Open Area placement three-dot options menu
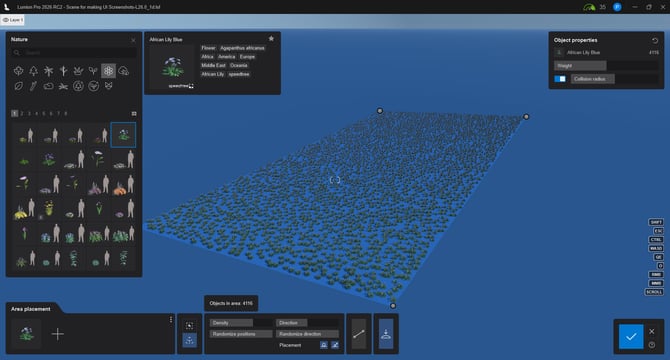This screenshot has width=670, height=360. click(171, 319)
